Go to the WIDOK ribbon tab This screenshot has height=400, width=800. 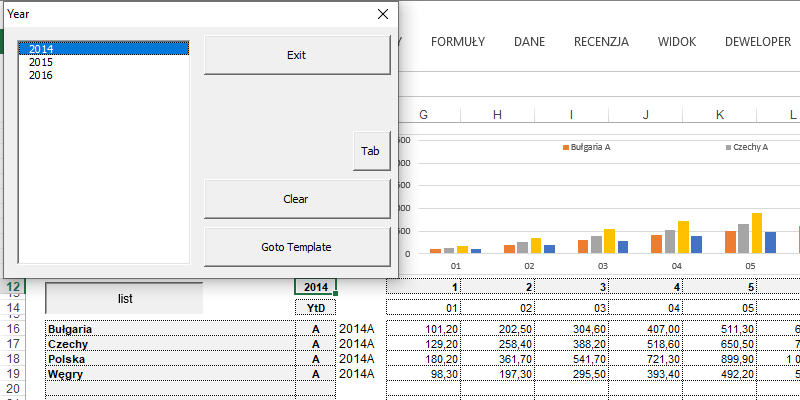677,42
